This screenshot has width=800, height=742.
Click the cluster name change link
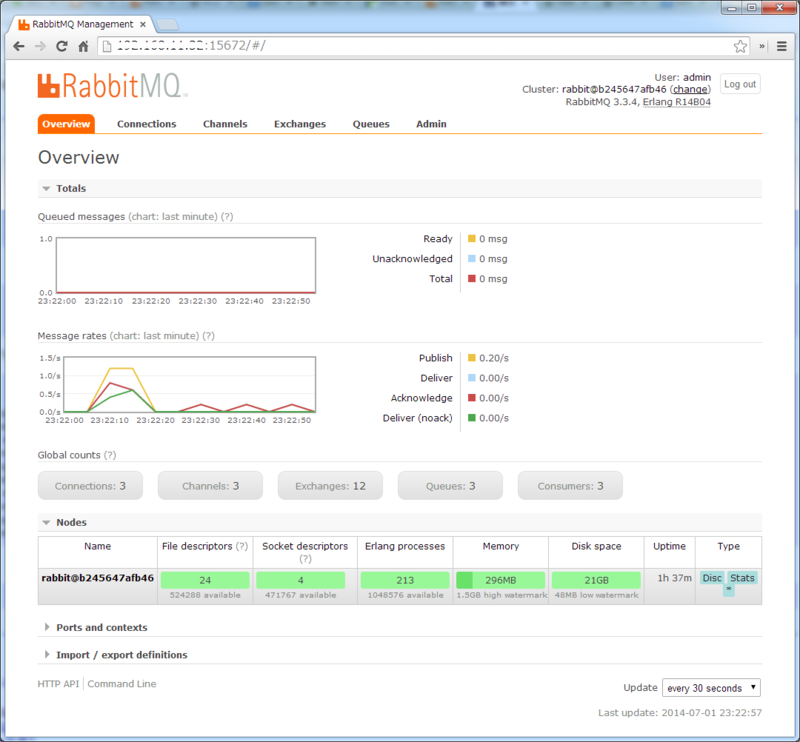tap(690, 89)
